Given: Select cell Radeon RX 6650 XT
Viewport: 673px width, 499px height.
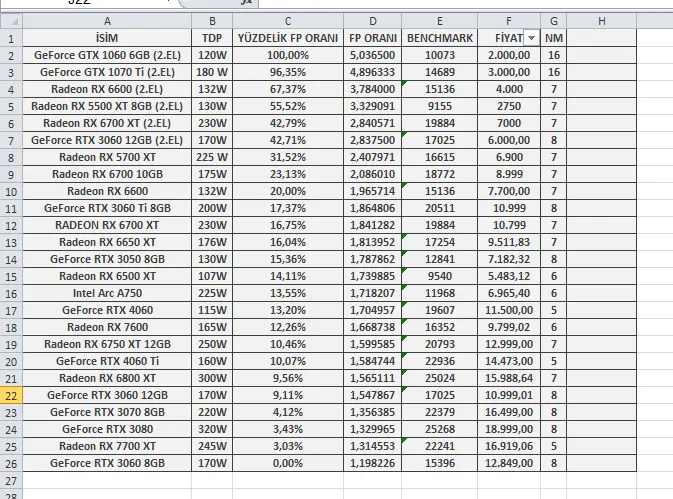Looking at the screenshot, I should click(107, 242).
